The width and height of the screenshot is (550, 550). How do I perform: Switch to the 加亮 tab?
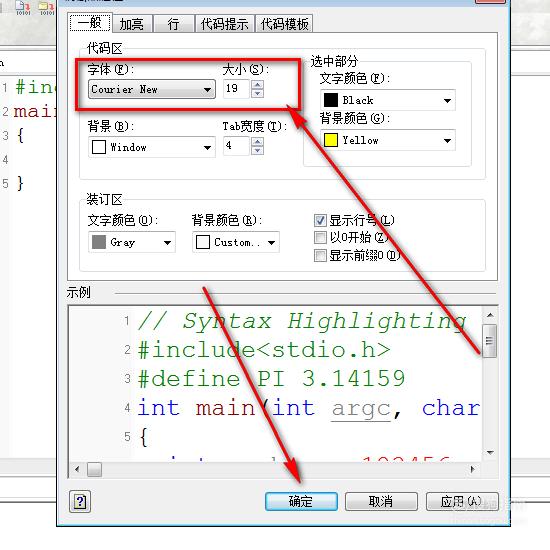[132, 24]
